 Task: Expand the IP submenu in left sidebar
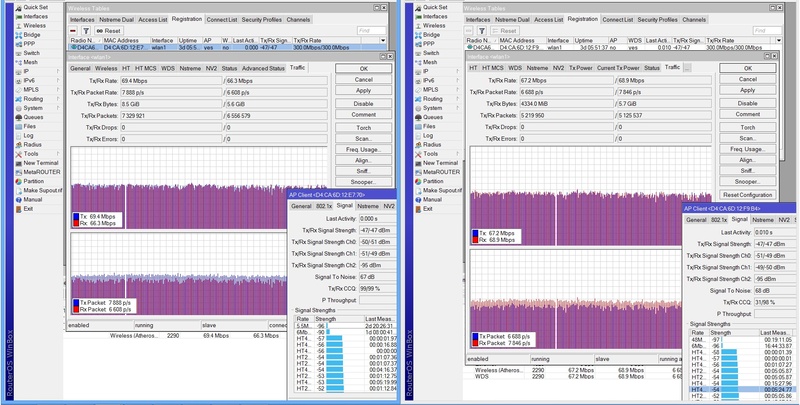[x=28, y=73]
